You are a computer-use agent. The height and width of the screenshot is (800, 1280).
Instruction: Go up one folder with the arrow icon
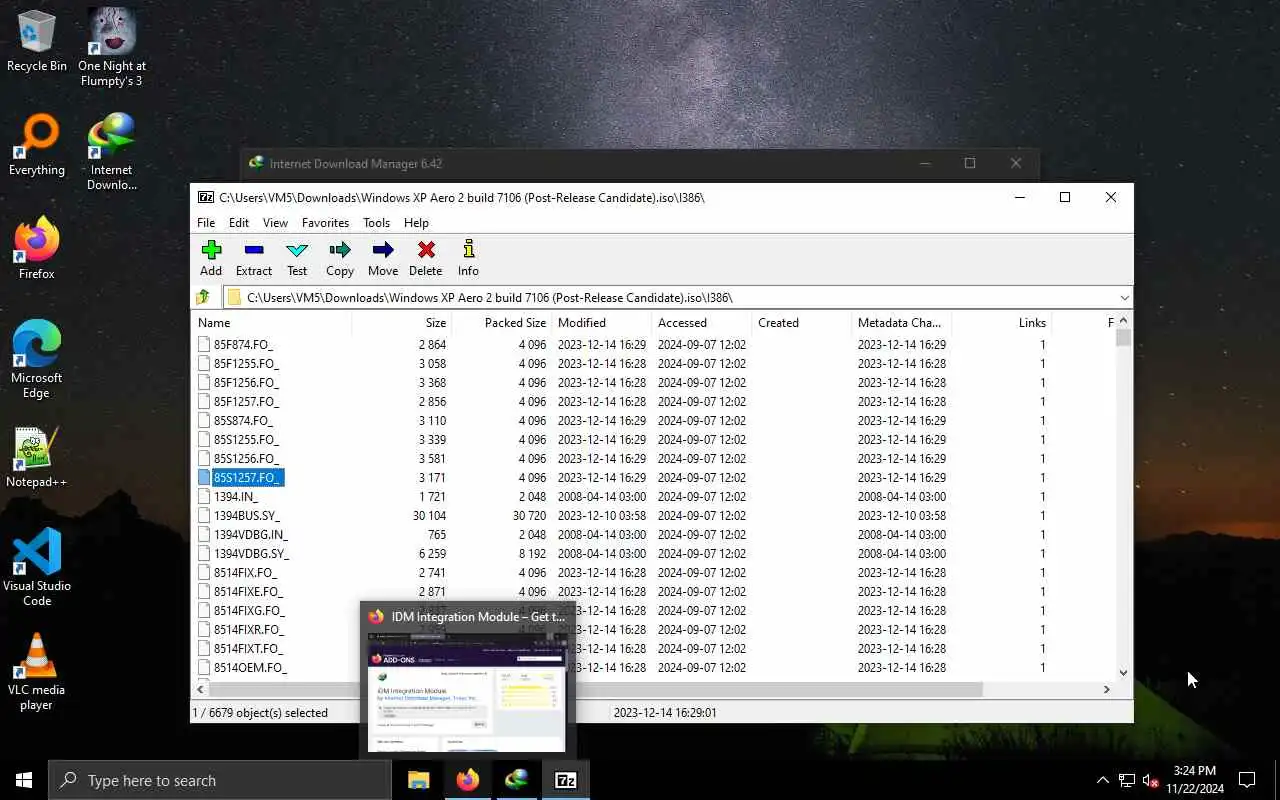point(203,297)
